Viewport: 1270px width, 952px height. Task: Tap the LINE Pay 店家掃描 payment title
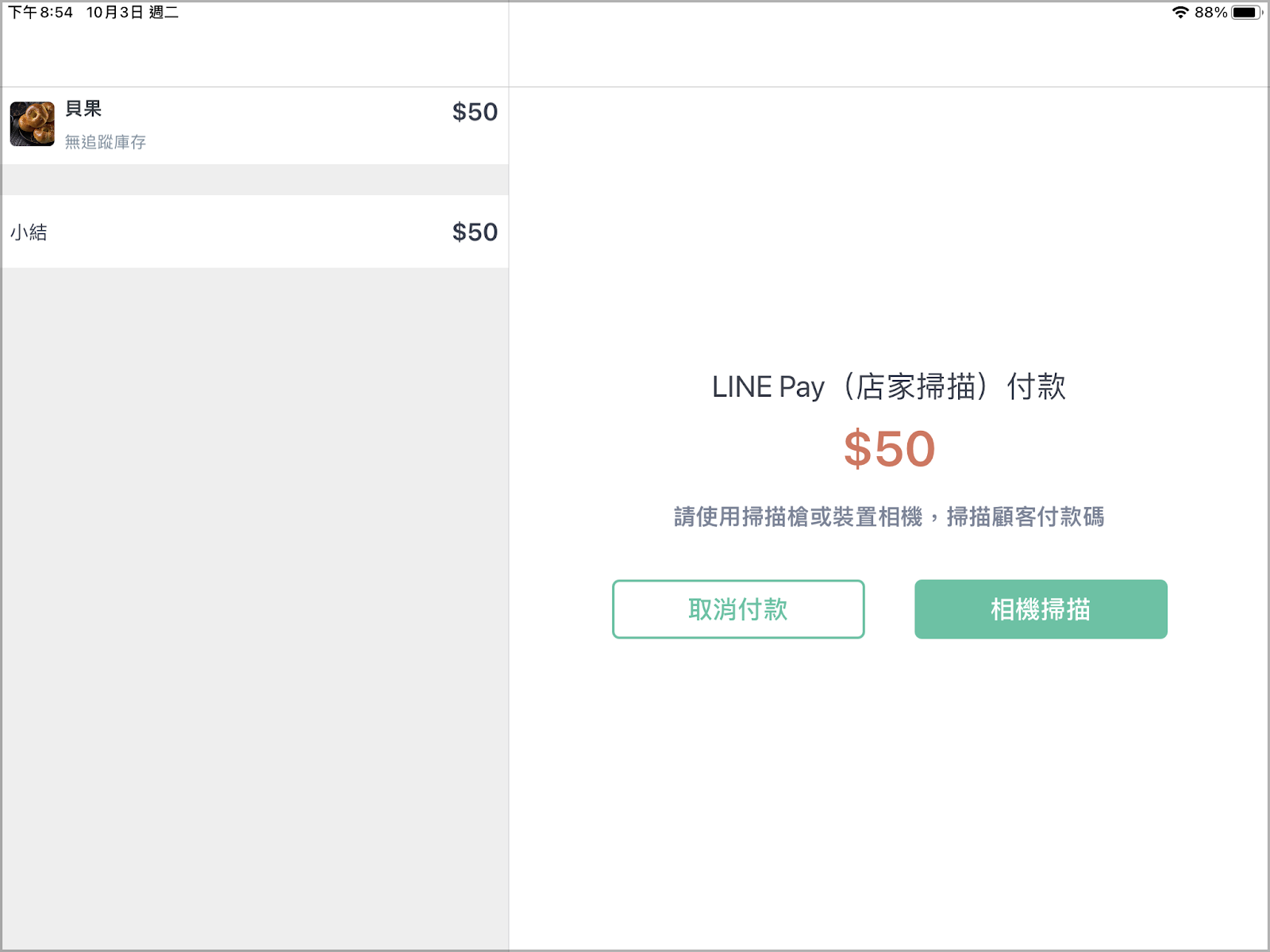889,387
